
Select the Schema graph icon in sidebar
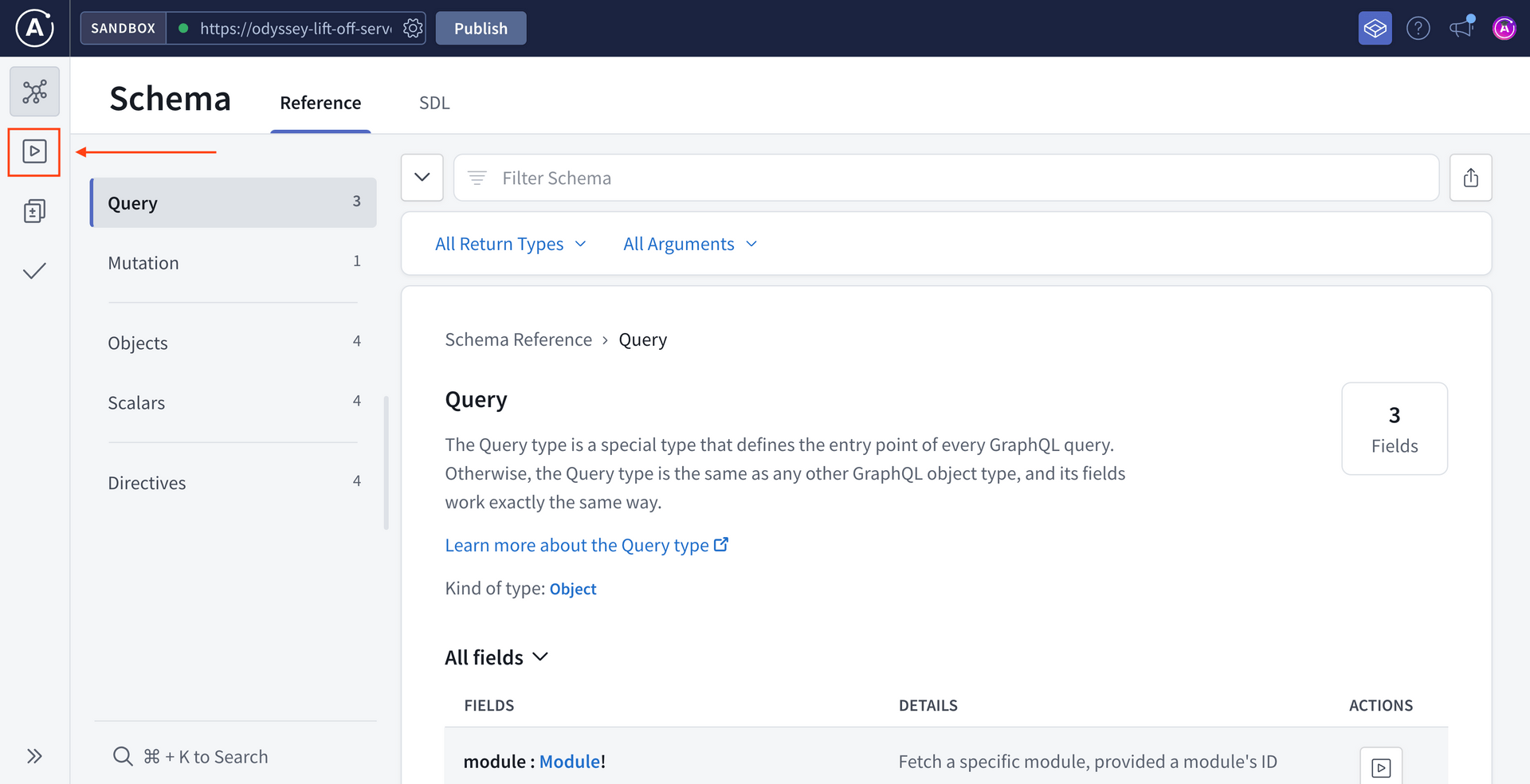point(33,91)
